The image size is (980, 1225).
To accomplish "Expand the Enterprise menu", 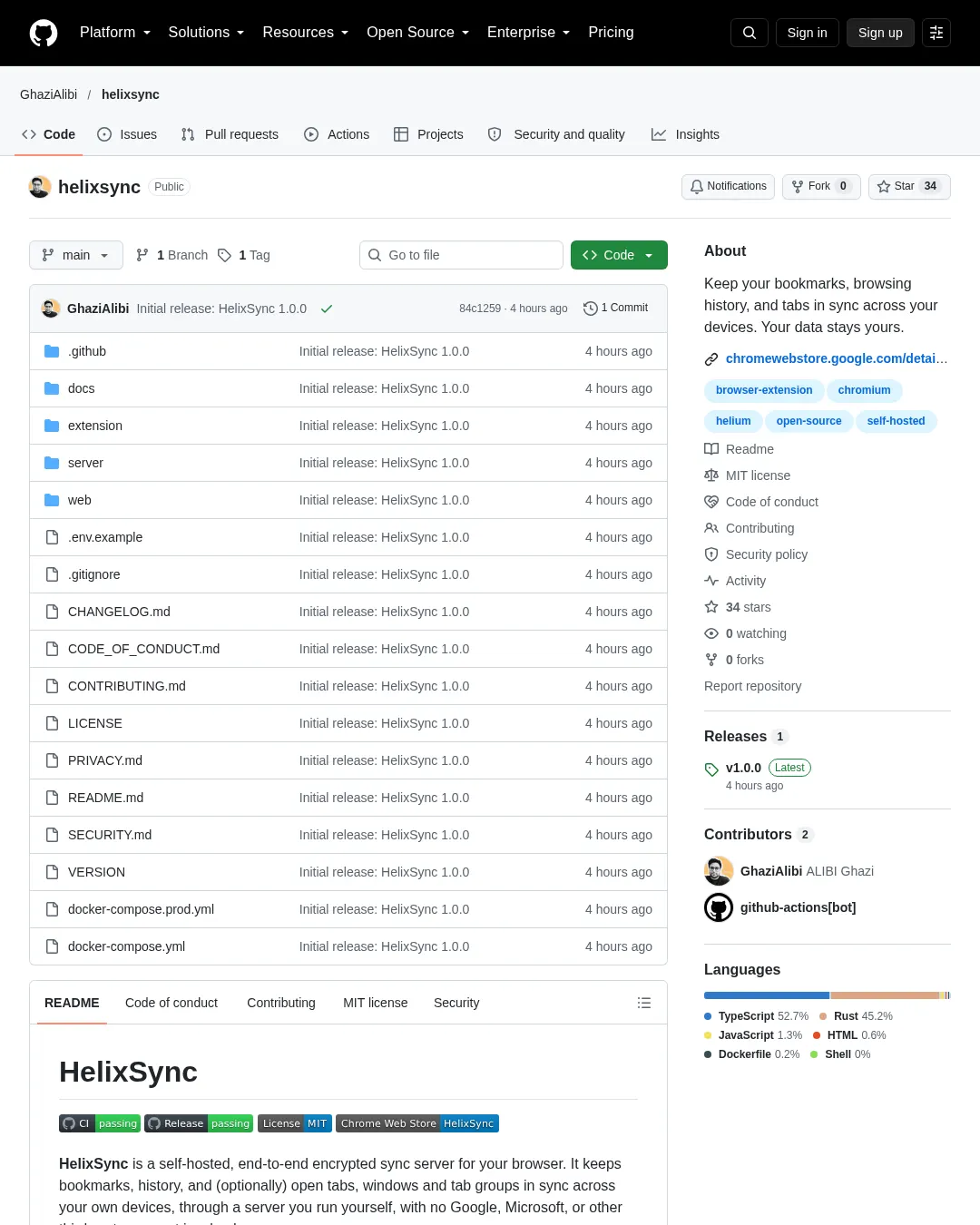I will click(x=528, y=33).
